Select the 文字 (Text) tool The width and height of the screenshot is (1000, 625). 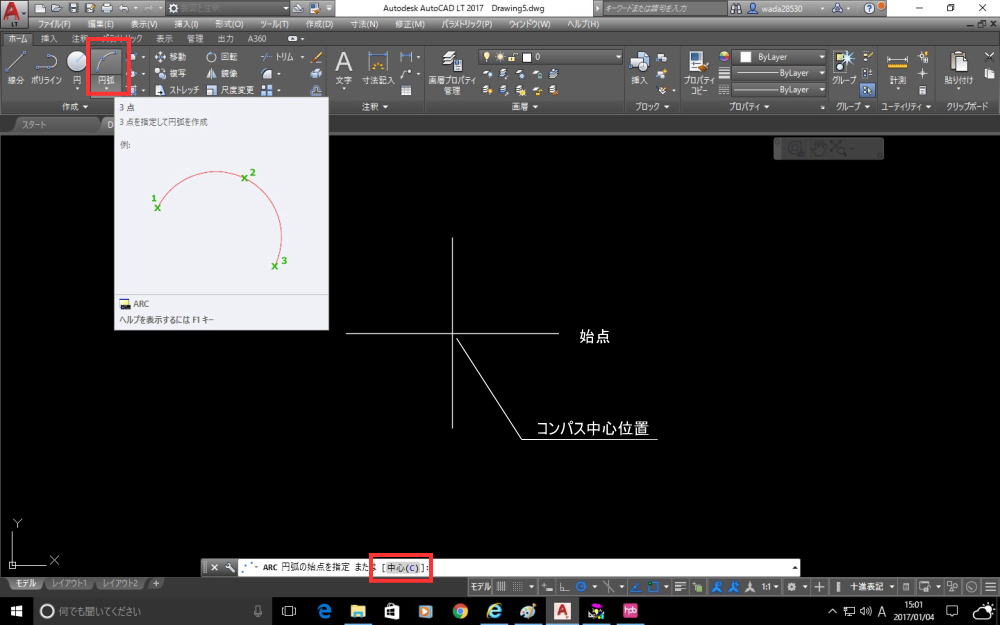click(343, 69)
